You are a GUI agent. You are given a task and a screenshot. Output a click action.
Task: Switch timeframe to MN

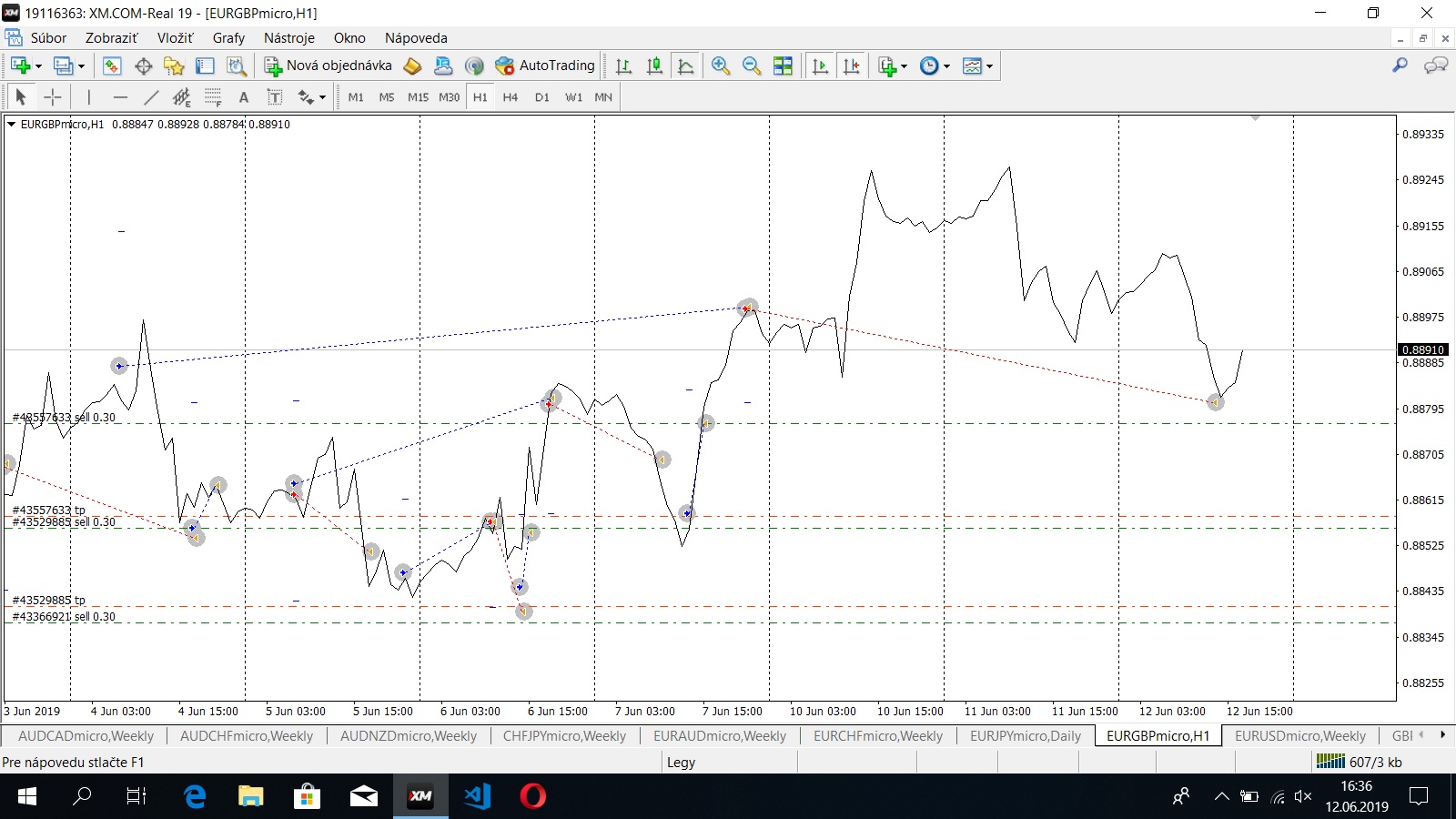pyautogui.click(x=603, y=97)
